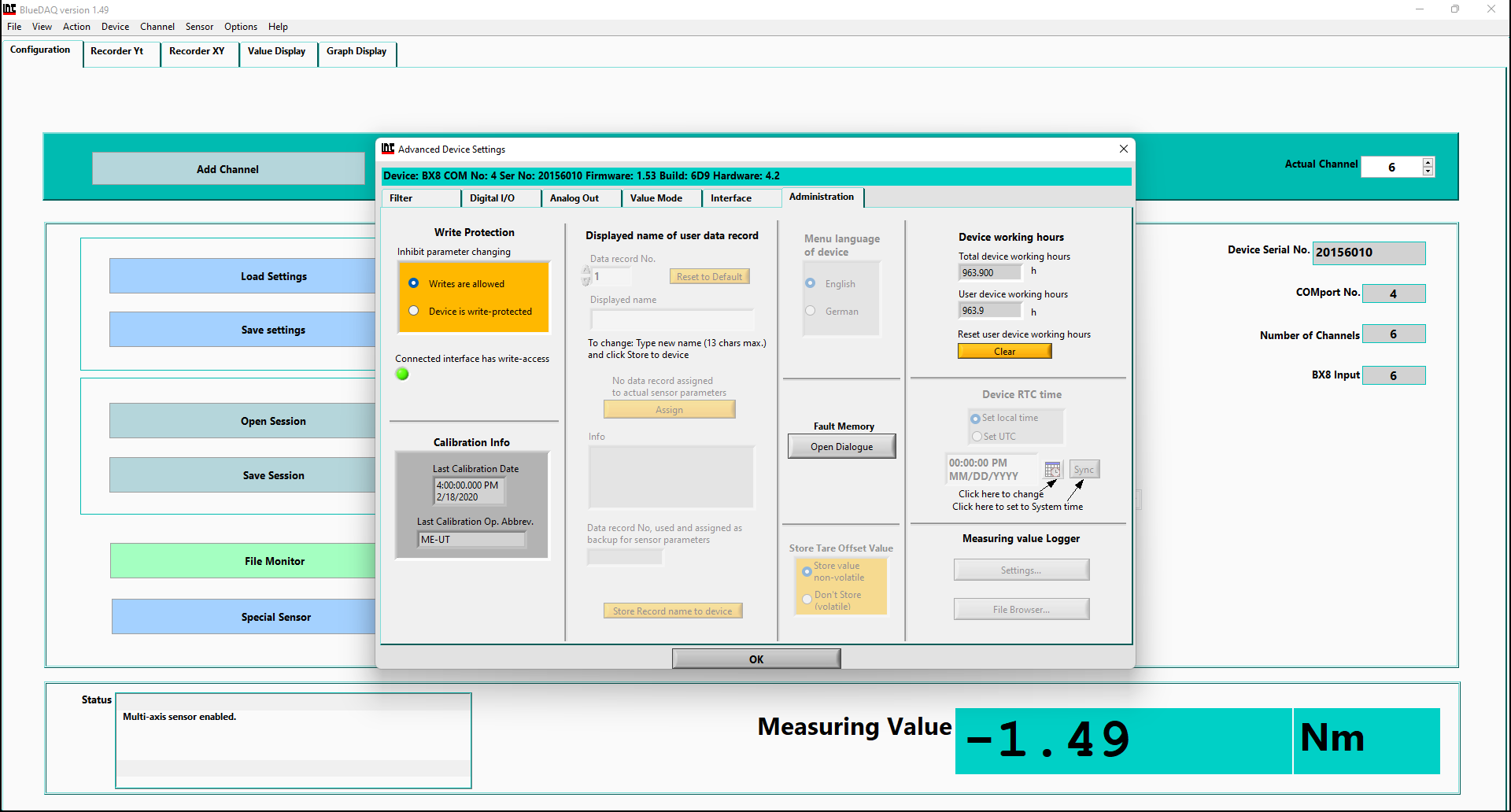Open the Analog Out tab
Image resolution: width=1511 pixels, height=812 pixels.
coord(574,198)
